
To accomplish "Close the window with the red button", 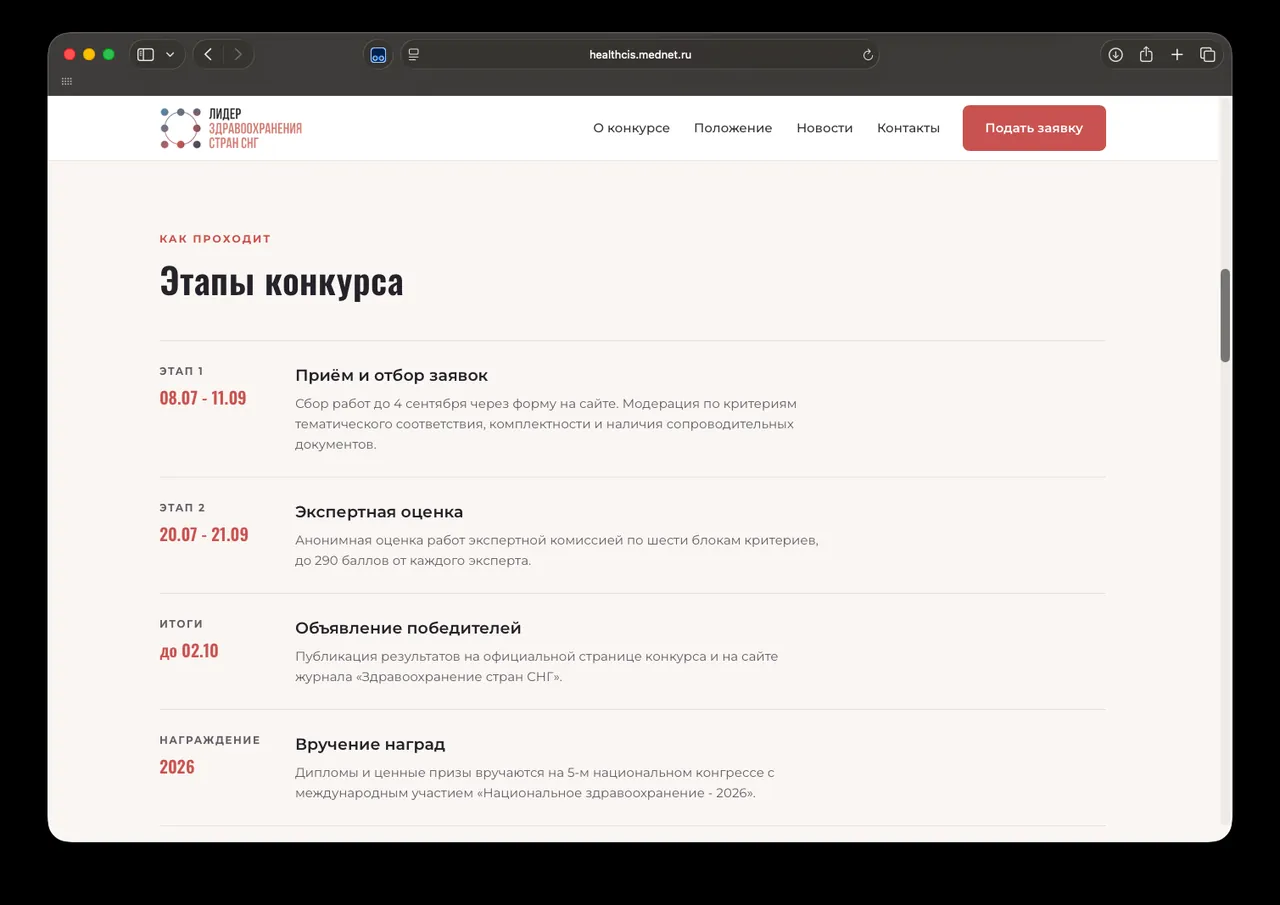I will (x=70, y=55).
